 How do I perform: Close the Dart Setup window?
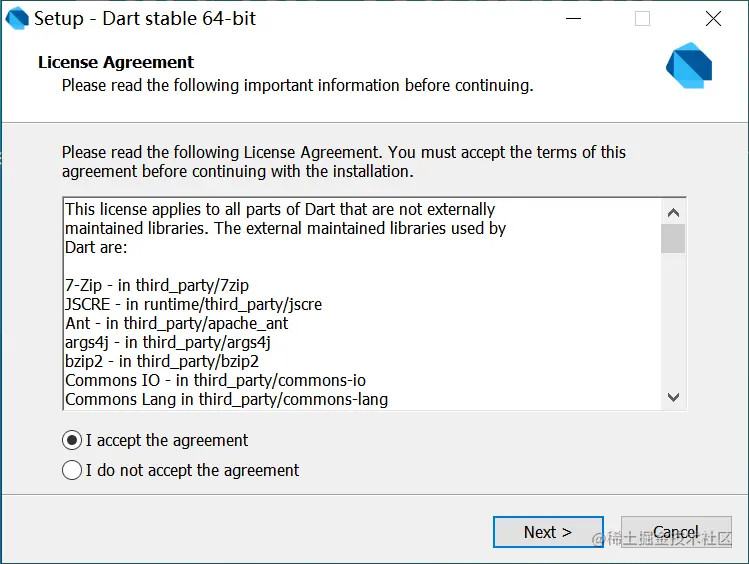click(713, 19)
